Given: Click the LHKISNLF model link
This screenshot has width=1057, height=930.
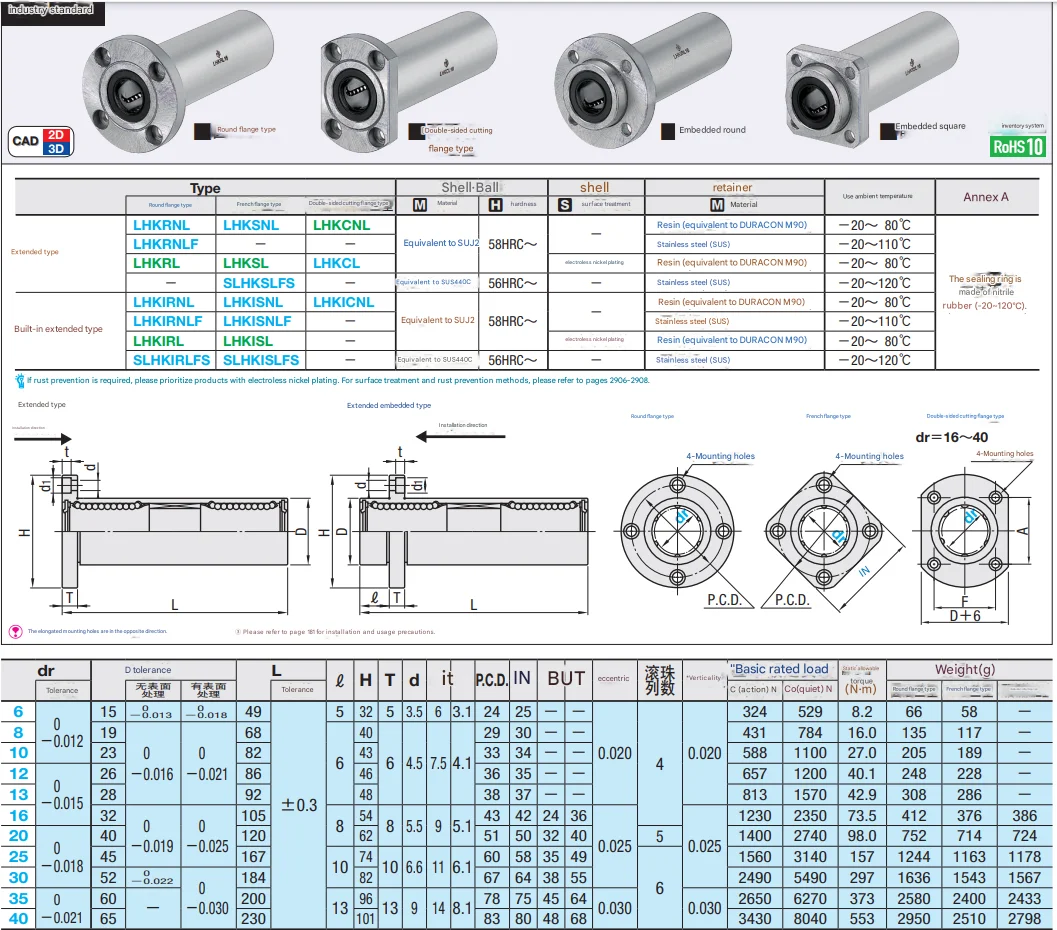Looking at the screenshot, I should click(257, 321).
